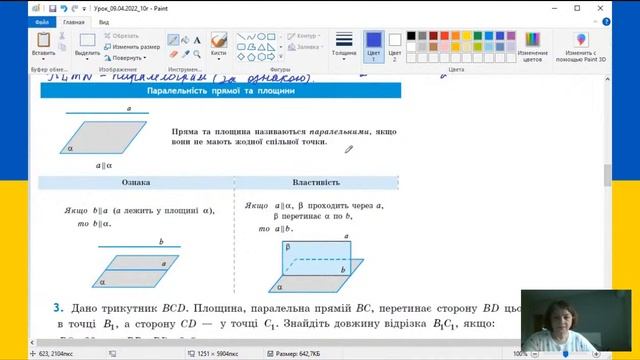The image size is (640, 360).
Task: Choose the Curve shape
Action: (x=251, y=37)
